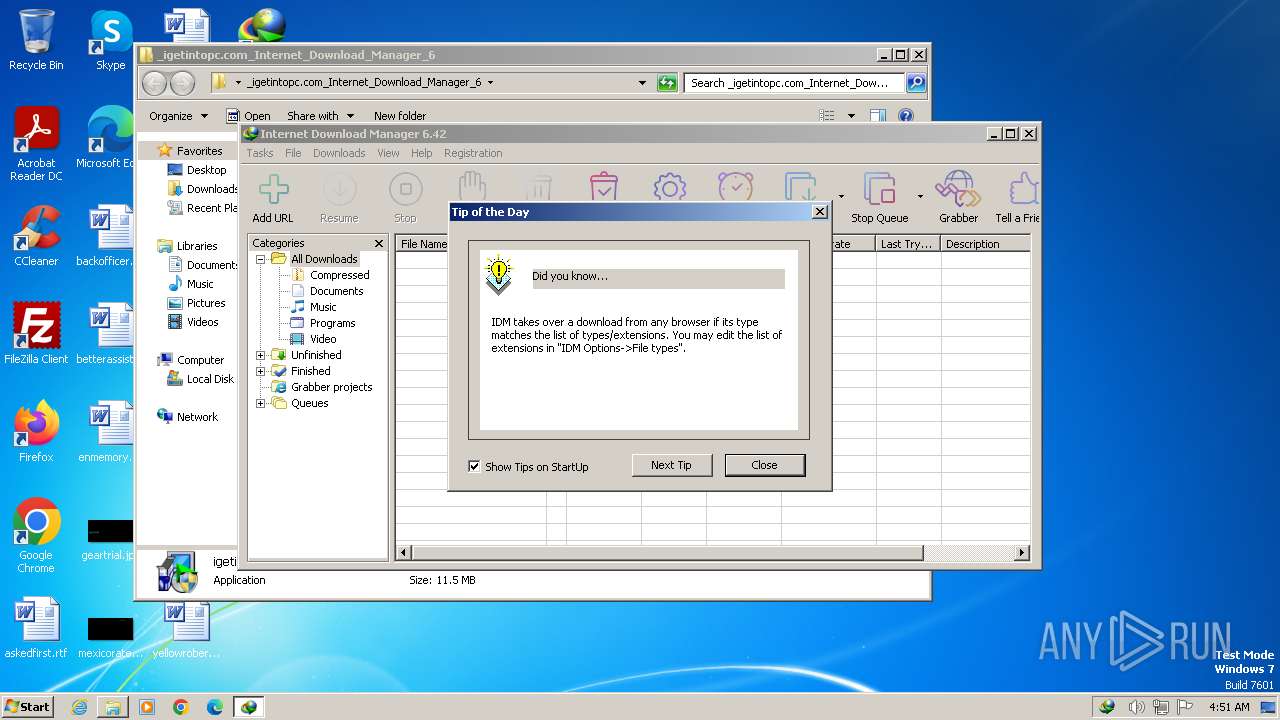Open FileZilla Client desktop icon
This screenshot has height=720, width=1280.
36,334
